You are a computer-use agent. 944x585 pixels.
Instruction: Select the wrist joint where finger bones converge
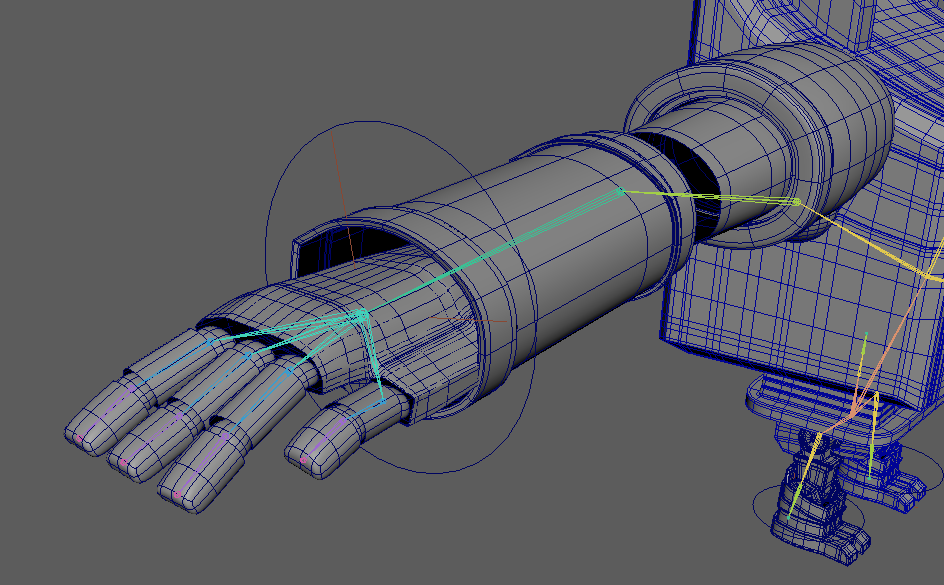coord(362,314)
